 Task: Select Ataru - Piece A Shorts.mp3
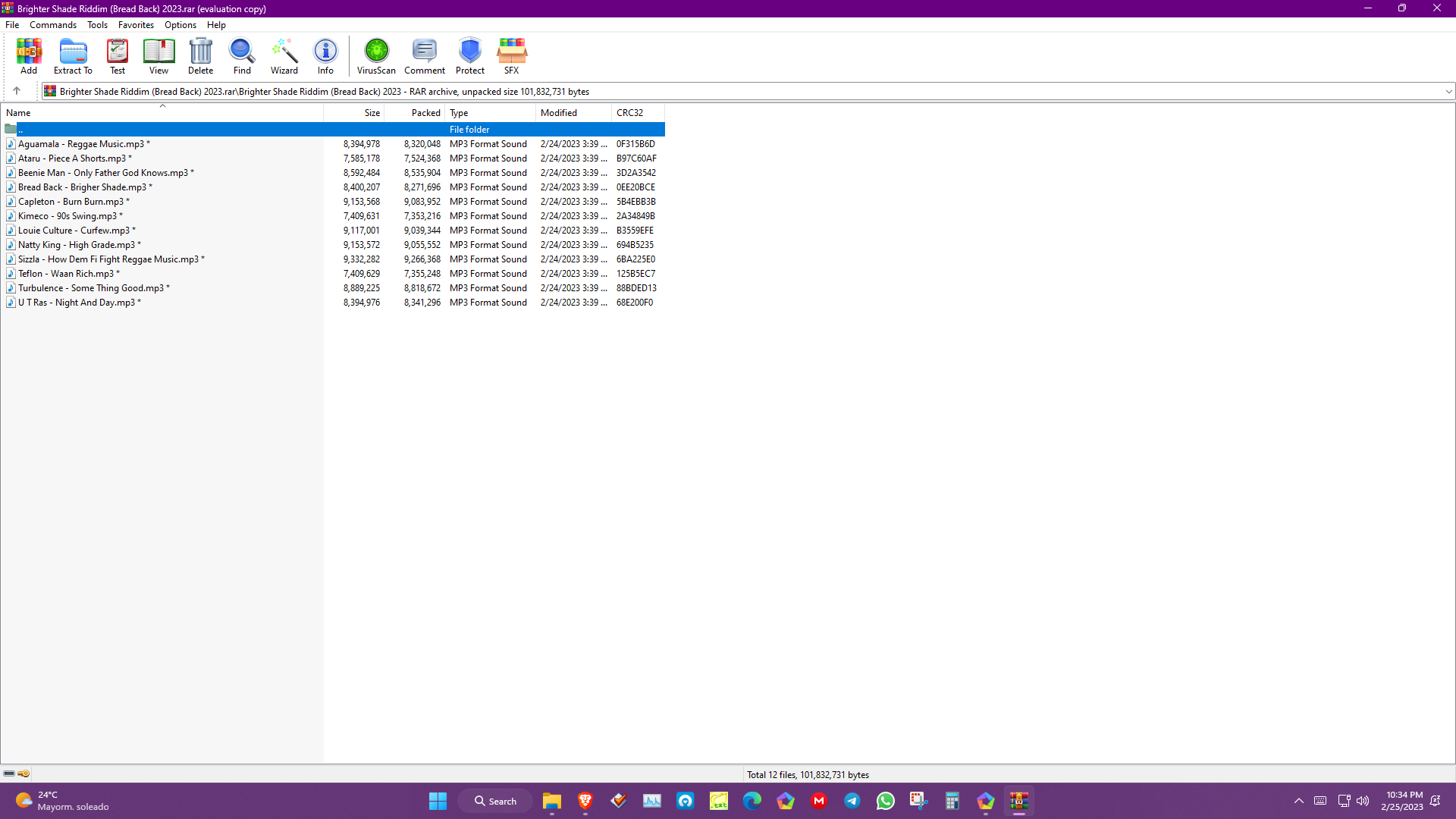tap(334, 158)
